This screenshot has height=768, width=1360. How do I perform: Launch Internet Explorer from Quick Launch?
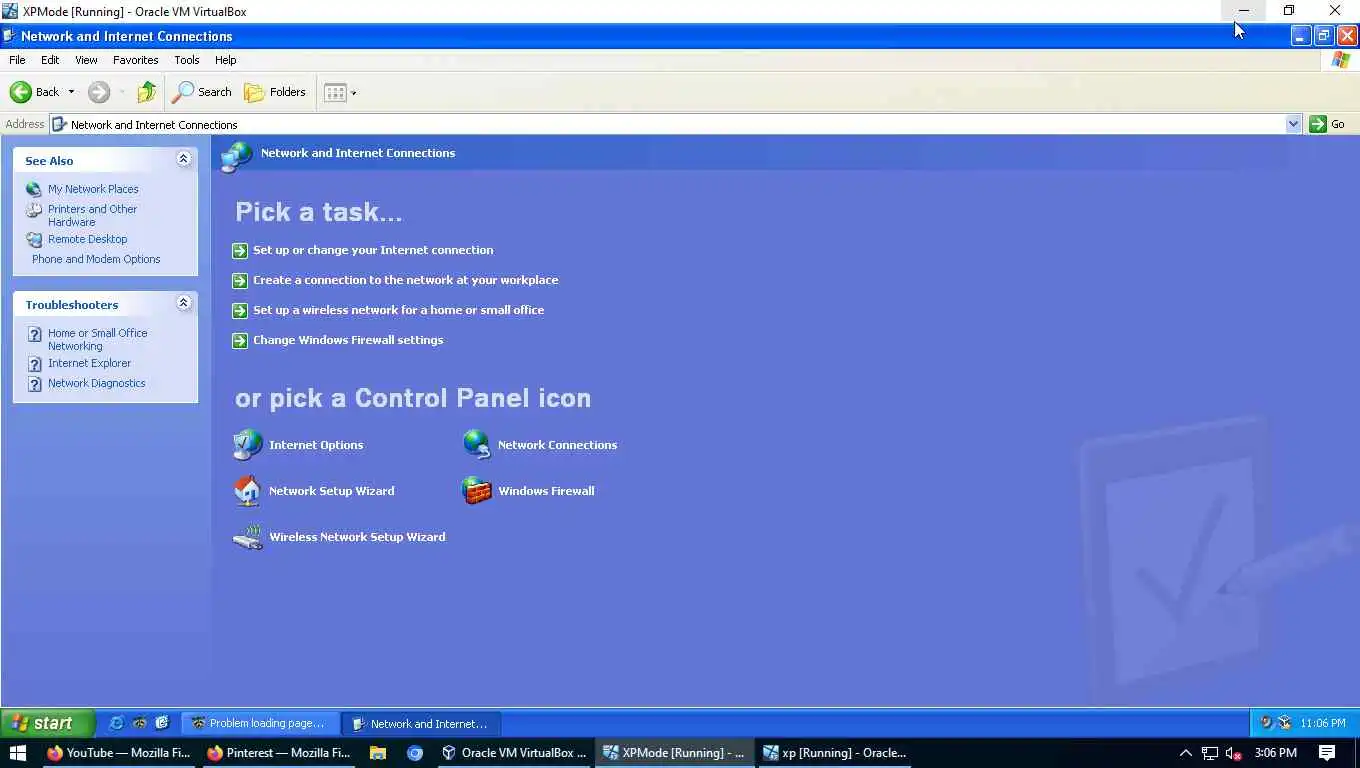click(116, 723)
